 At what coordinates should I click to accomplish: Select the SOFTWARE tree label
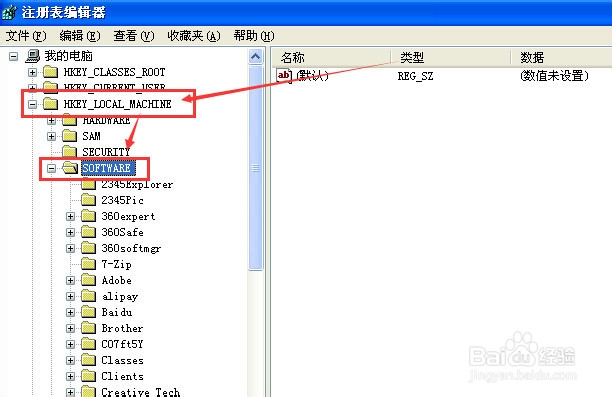pyautogui.click(x=108, y=168)
